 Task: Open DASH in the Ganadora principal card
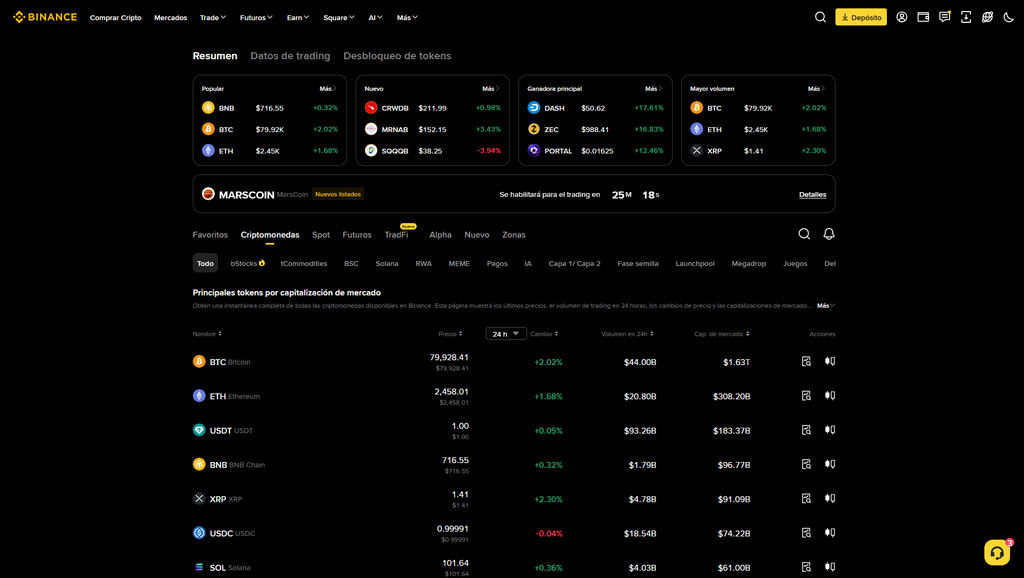pos(596,108)
